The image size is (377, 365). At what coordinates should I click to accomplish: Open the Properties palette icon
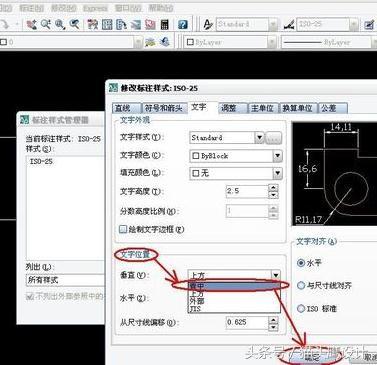pos(92,24)
